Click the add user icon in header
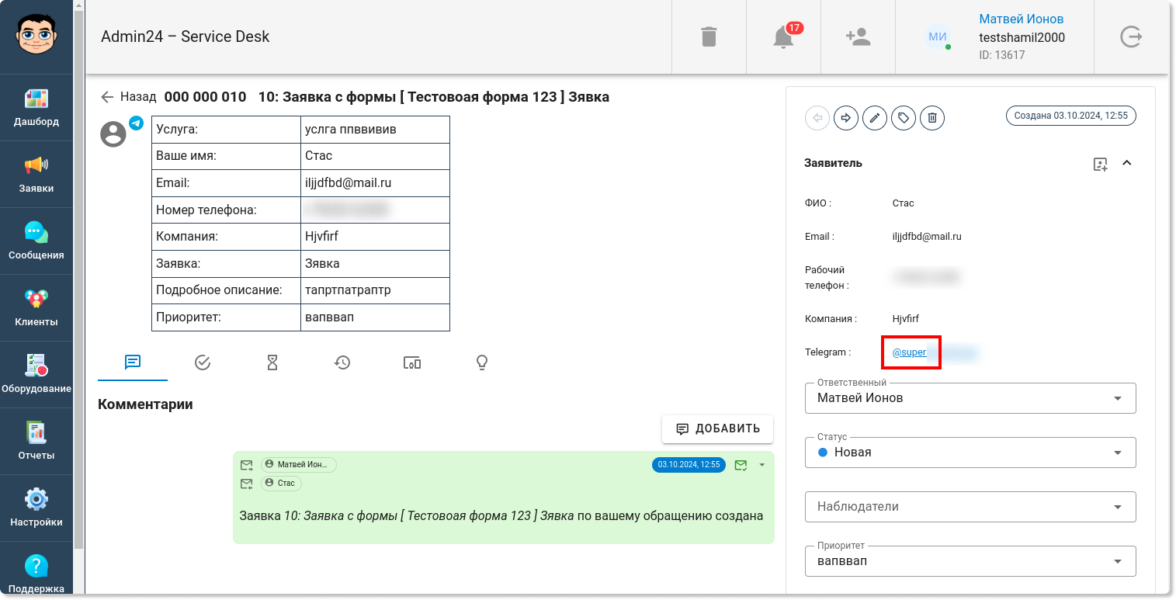Screen dimensions: 1176x600 (857, 37)
